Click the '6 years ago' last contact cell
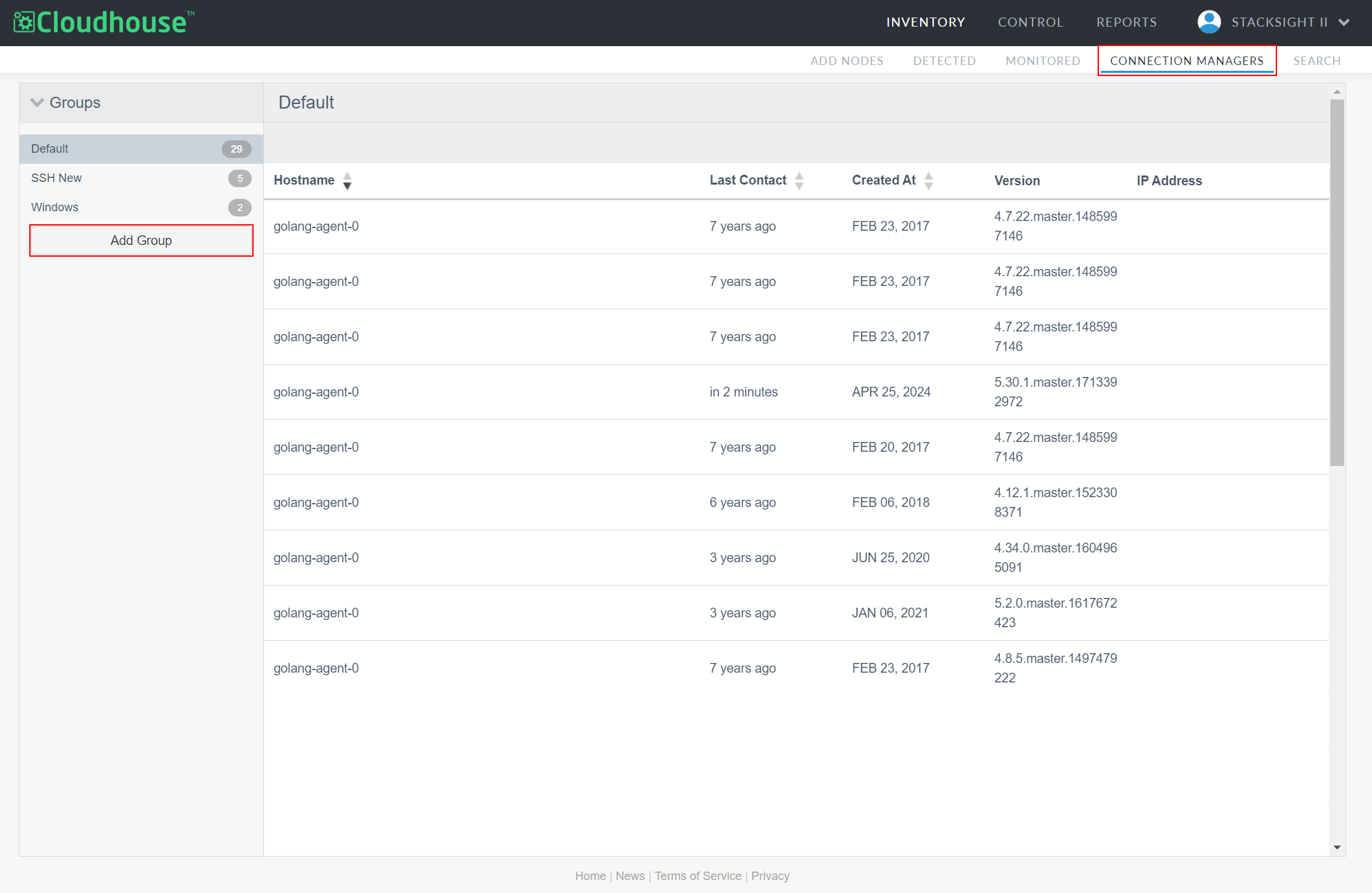Screen dimensions: 1372x893 pyautogui.click(x=743, y=502)
